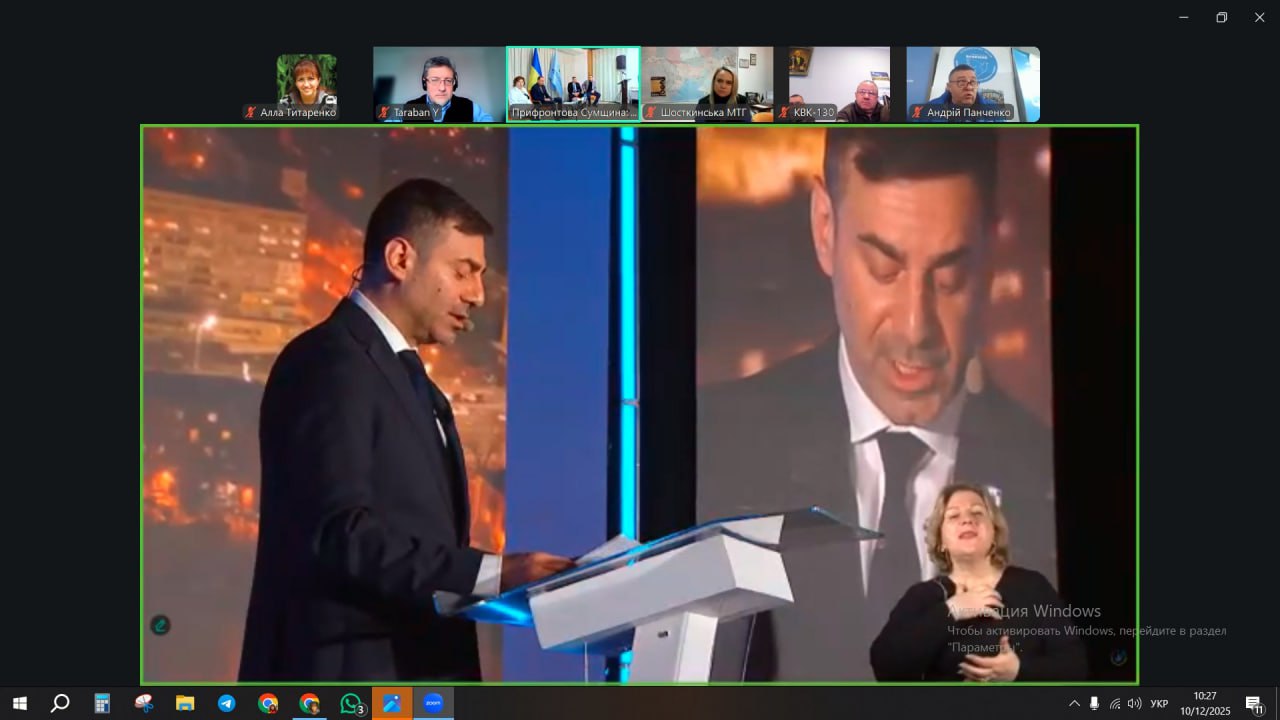Click the Windows Photos taskbar icon
This screenshot has height=720, width=1280.
tap(392, 703)
